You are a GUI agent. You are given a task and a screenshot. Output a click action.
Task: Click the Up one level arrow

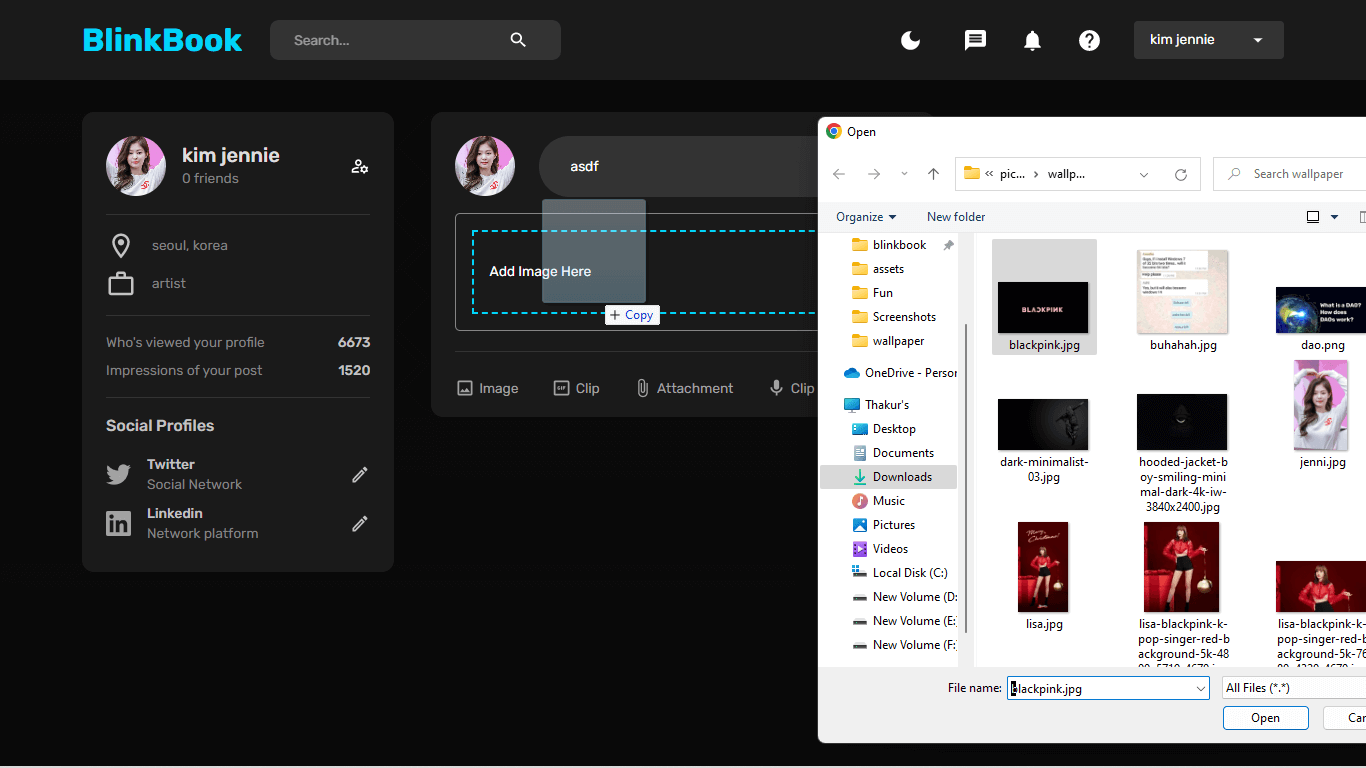click(x=933, y=174)
